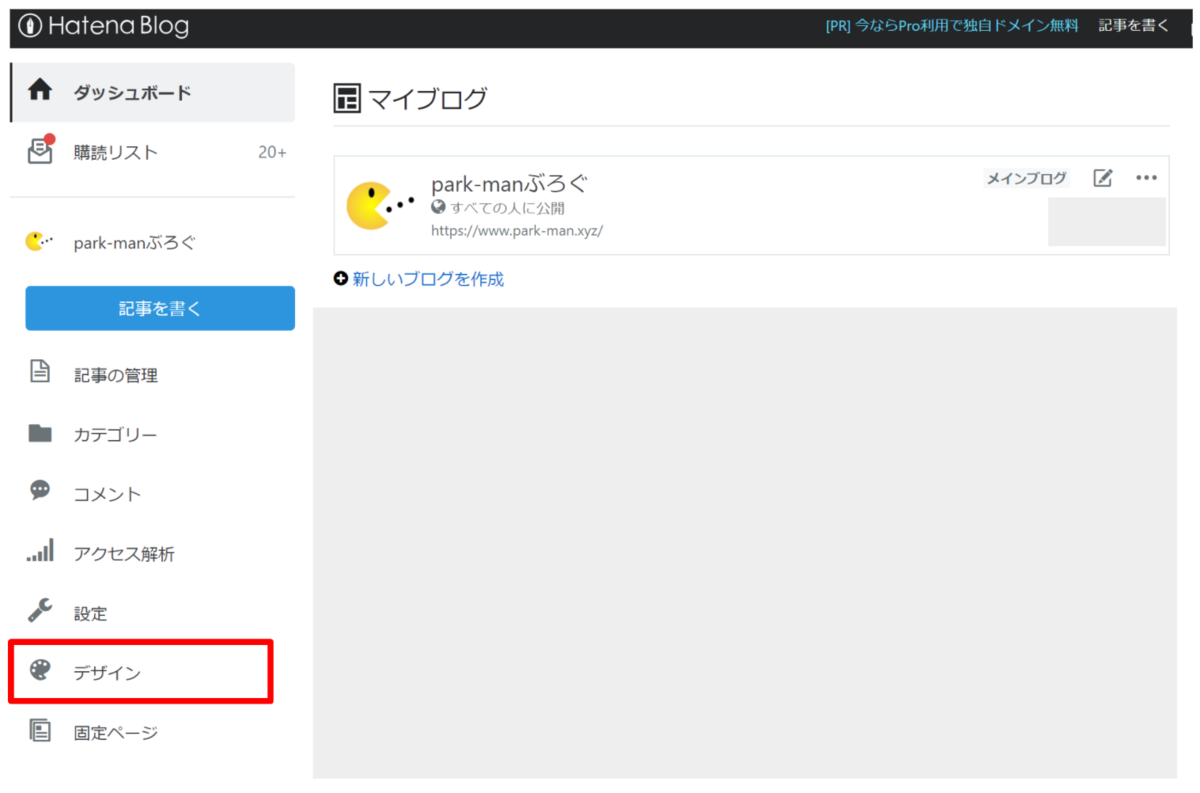
Task: Open 固定ページ menu label
Action: [116, 733]
